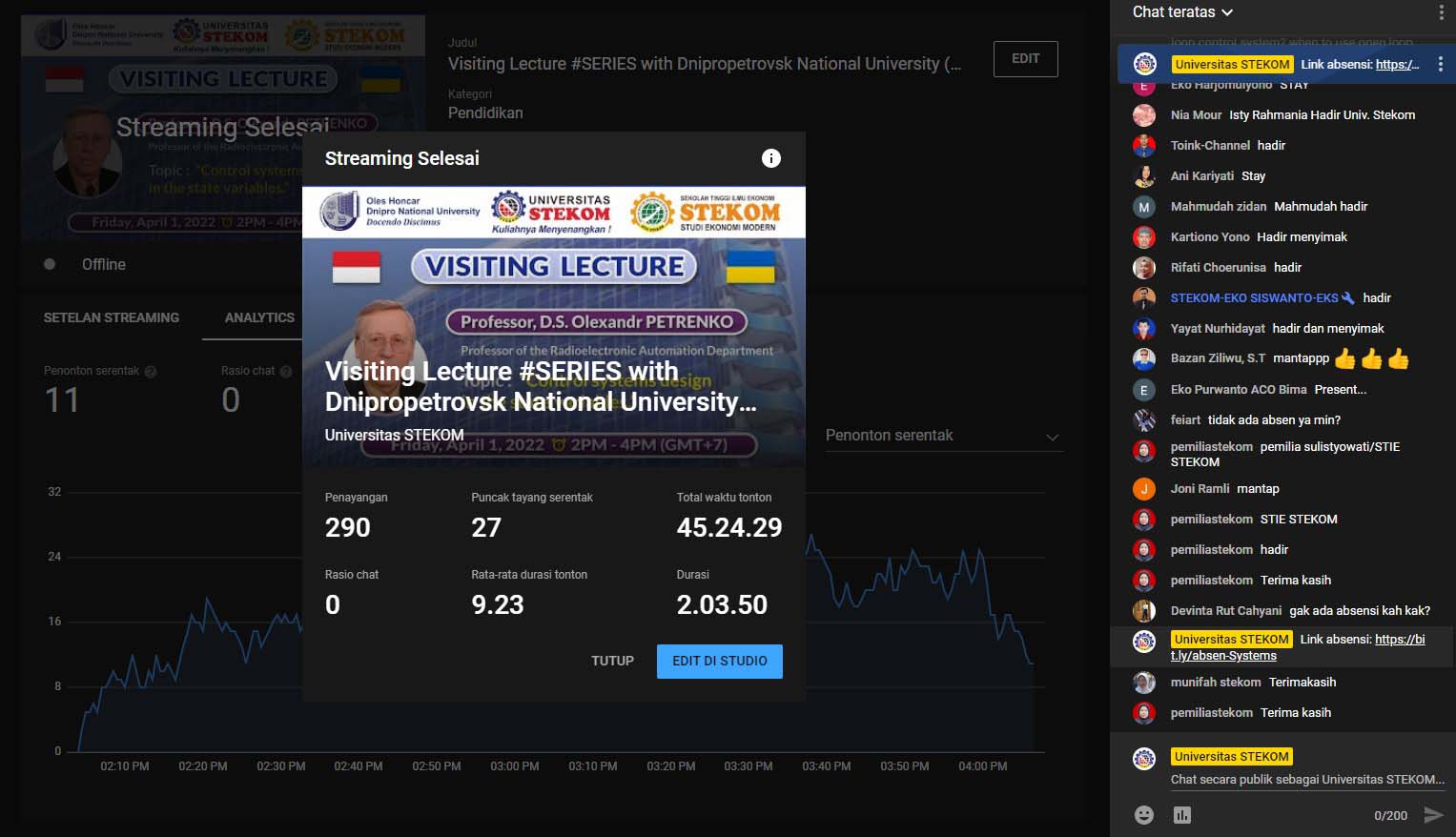Screen dimensions: 1456x837
Task: Click munifah stekom's avatar in chat
Action: (x=1144, y=683)
